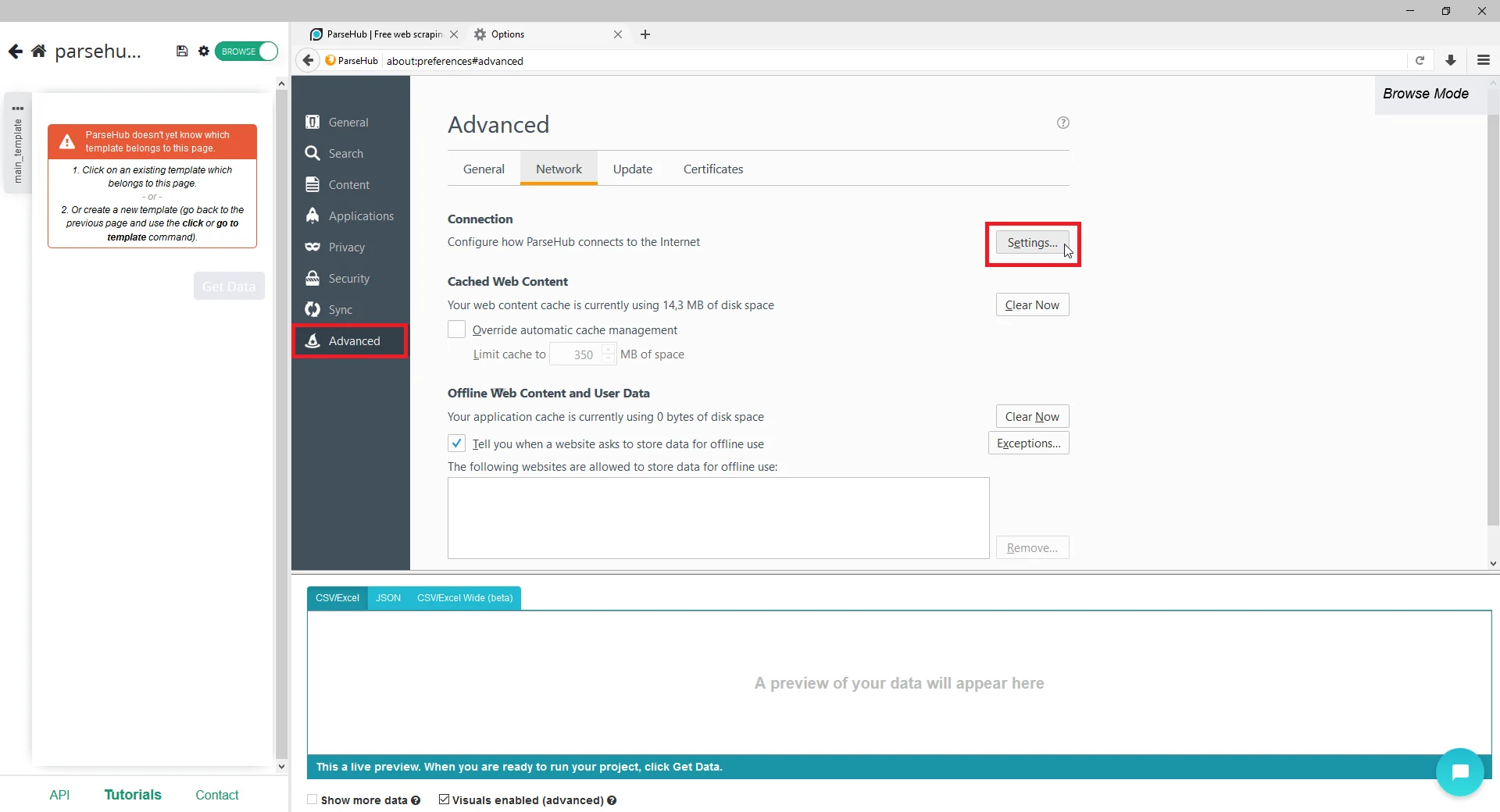Open the General preferences category

(351, 123)
